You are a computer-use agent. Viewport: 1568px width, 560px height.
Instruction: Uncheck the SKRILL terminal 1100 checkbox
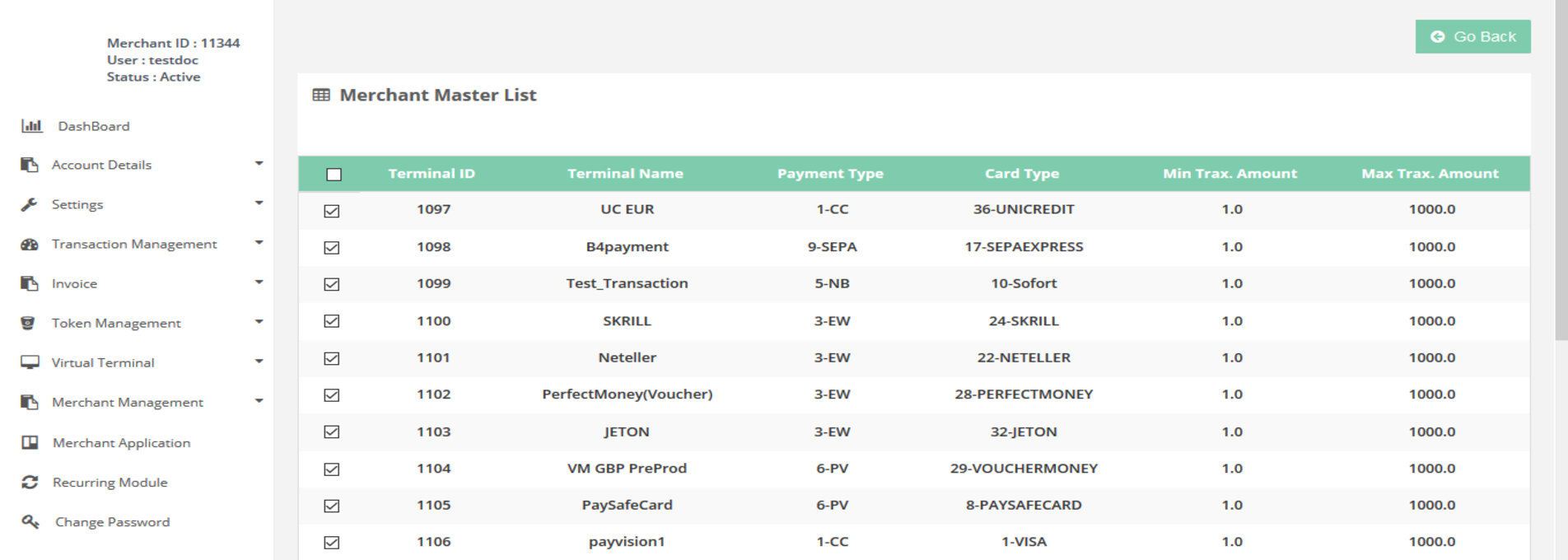point(332,321)
